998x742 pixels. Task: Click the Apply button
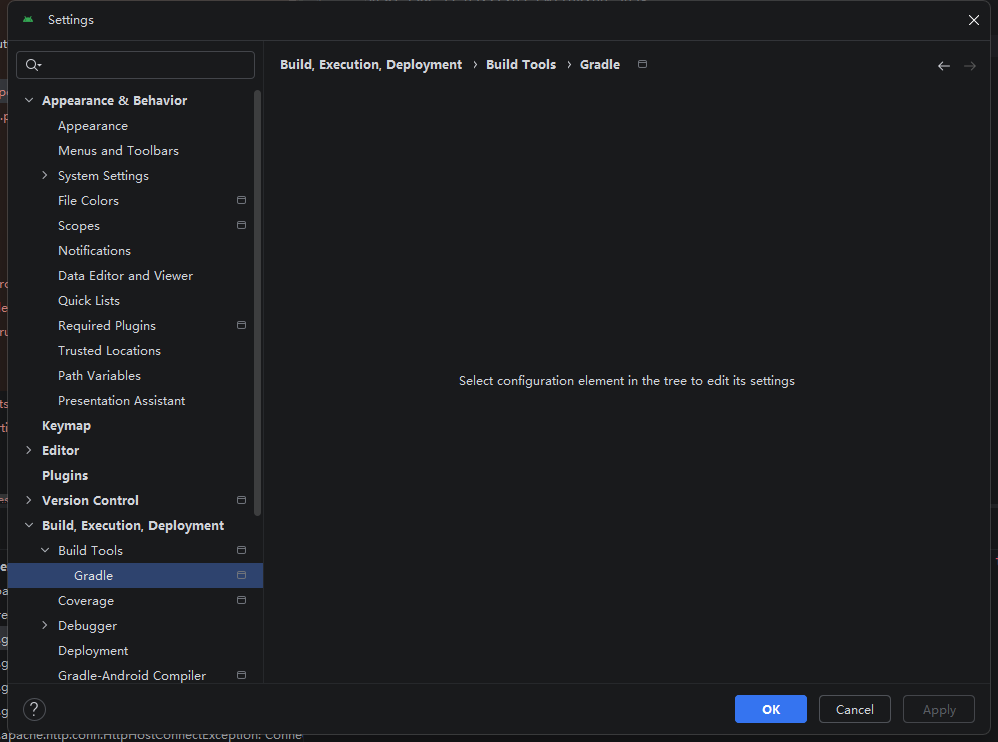click(939, 709)
